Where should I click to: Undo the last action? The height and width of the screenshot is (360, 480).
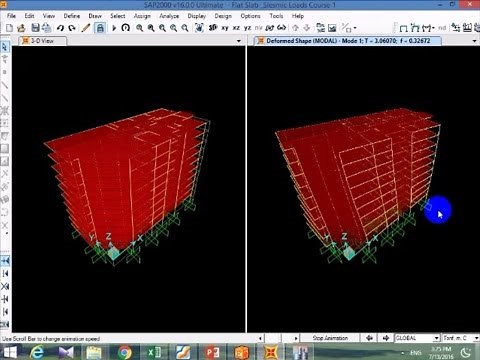coord(60,28)
